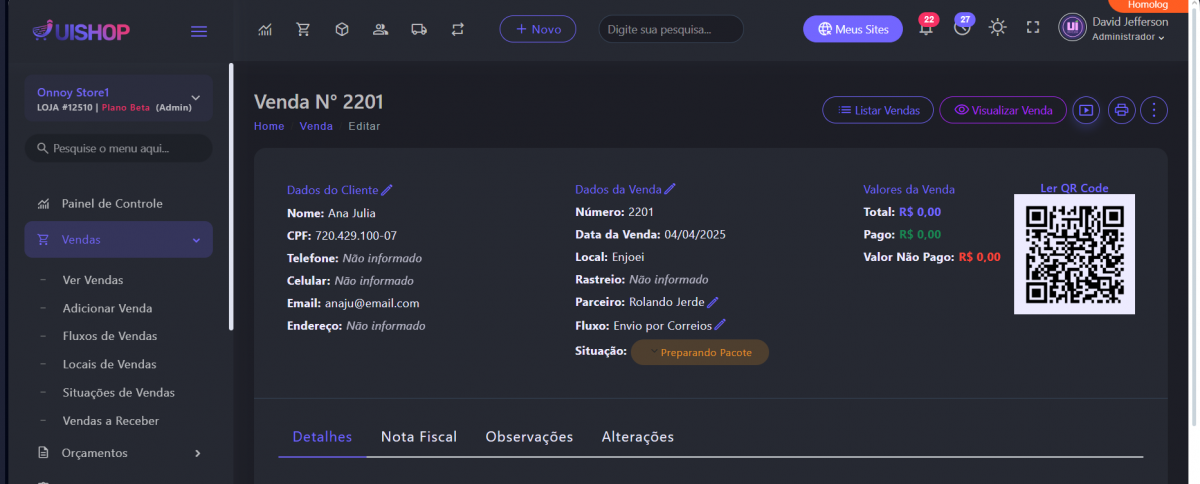Click the delivery truck icon
The width and height of the screenshot is (1200, 484).
pos(419,29)
